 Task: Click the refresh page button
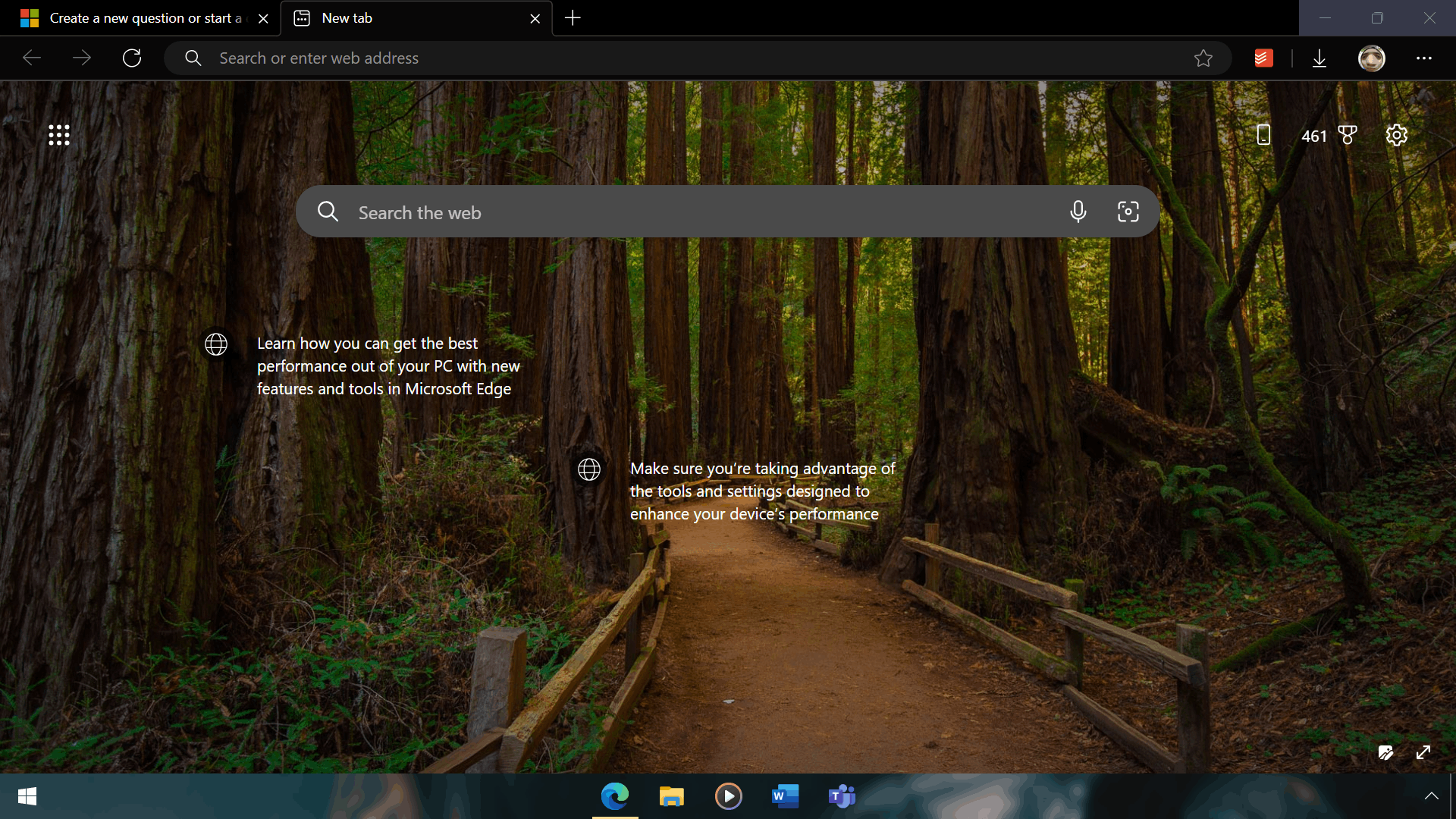click(132, 58)
